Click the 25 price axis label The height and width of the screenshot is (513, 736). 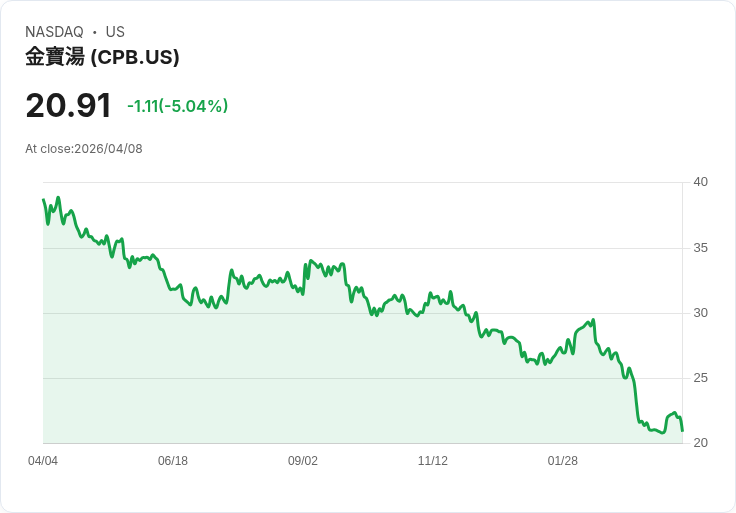click(700, 378)
